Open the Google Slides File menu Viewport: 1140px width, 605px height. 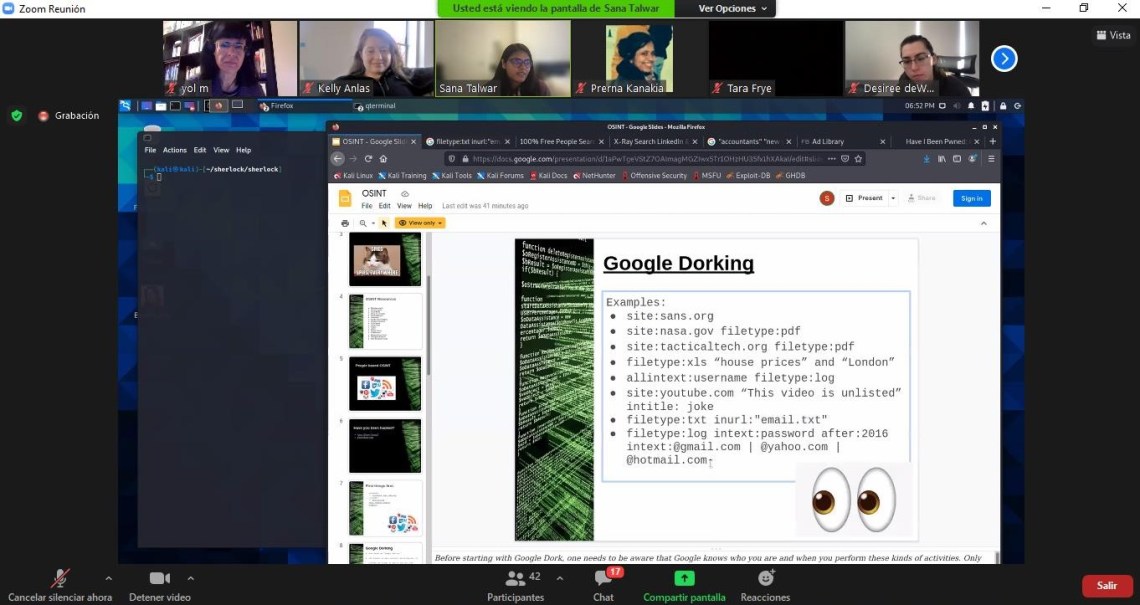click(367, 206)
